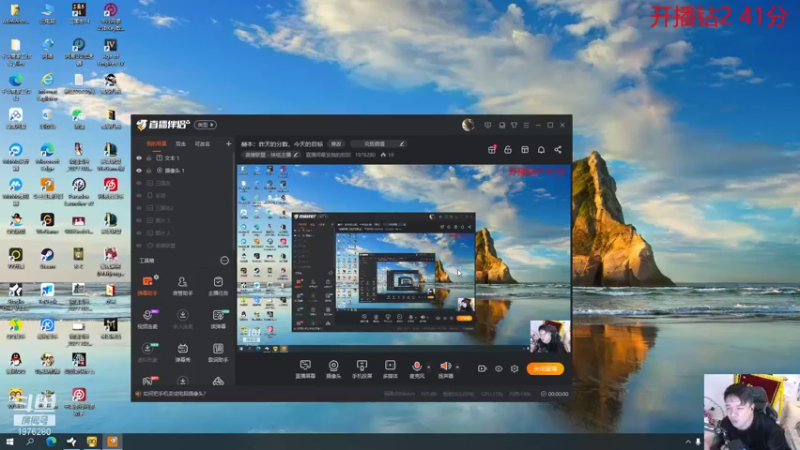Open the Windows Start menu
Viewport: 800px width, 450px height.
click(x=10, y=442)
